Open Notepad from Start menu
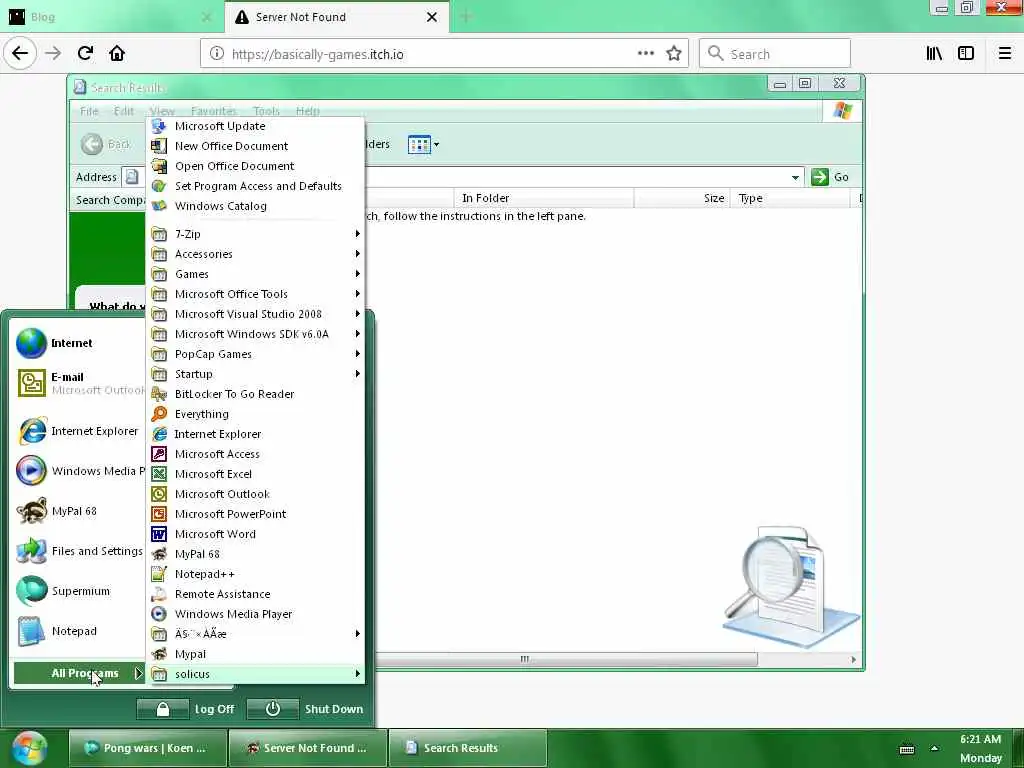 click(78, 632)
